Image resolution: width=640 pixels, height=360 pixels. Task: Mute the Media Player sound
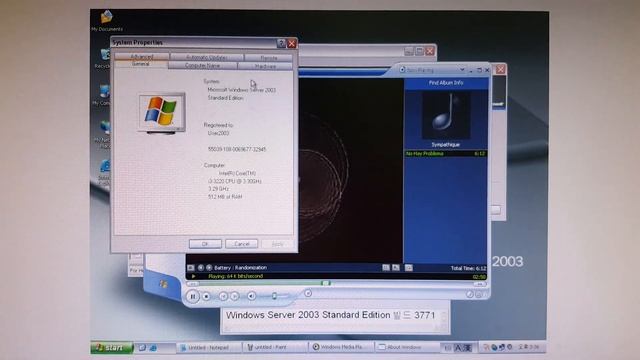[x=251, y=296]
